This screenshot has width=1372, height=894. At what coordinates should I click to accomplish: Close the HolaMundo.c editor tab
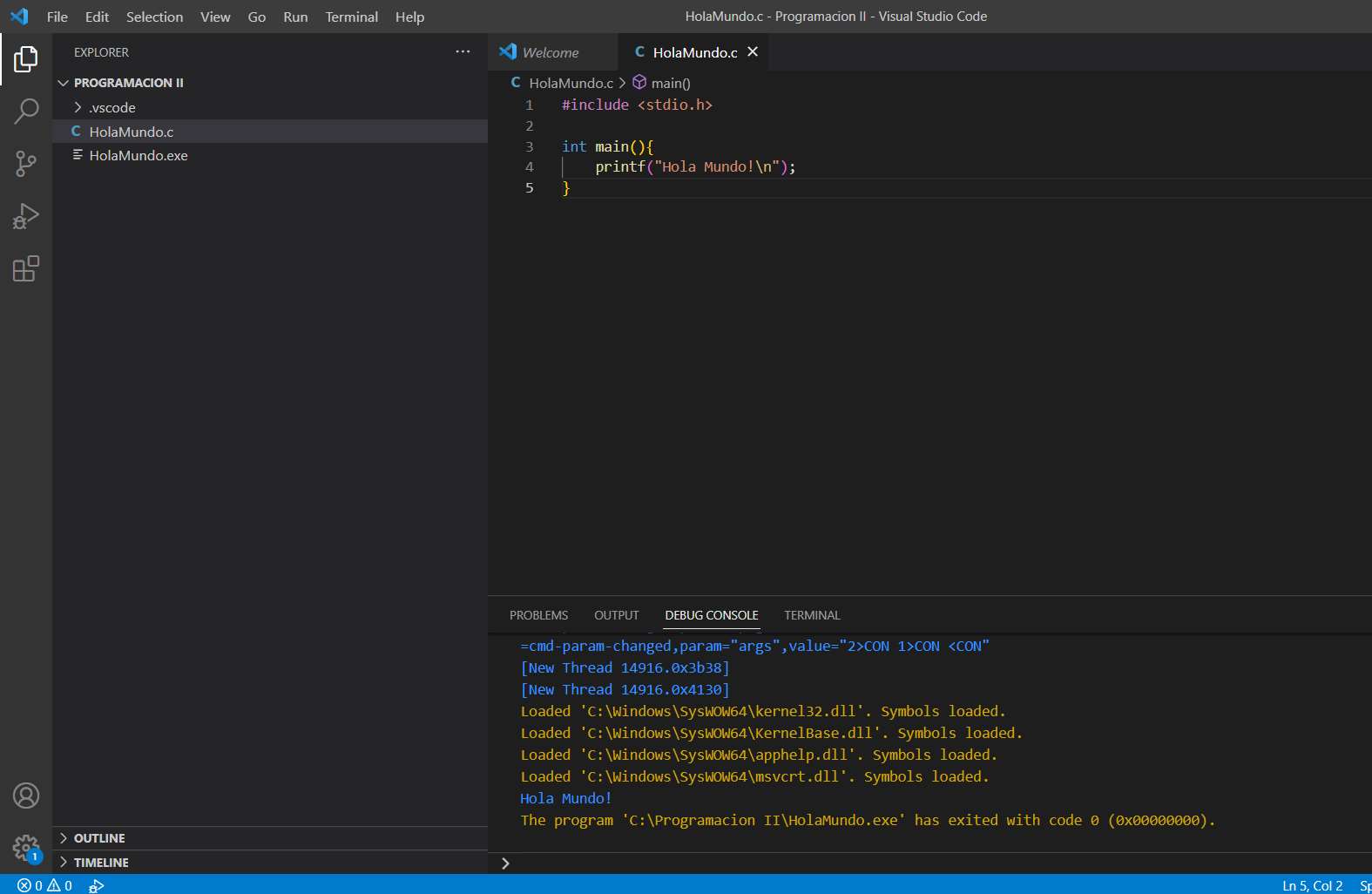click(753, 52)
